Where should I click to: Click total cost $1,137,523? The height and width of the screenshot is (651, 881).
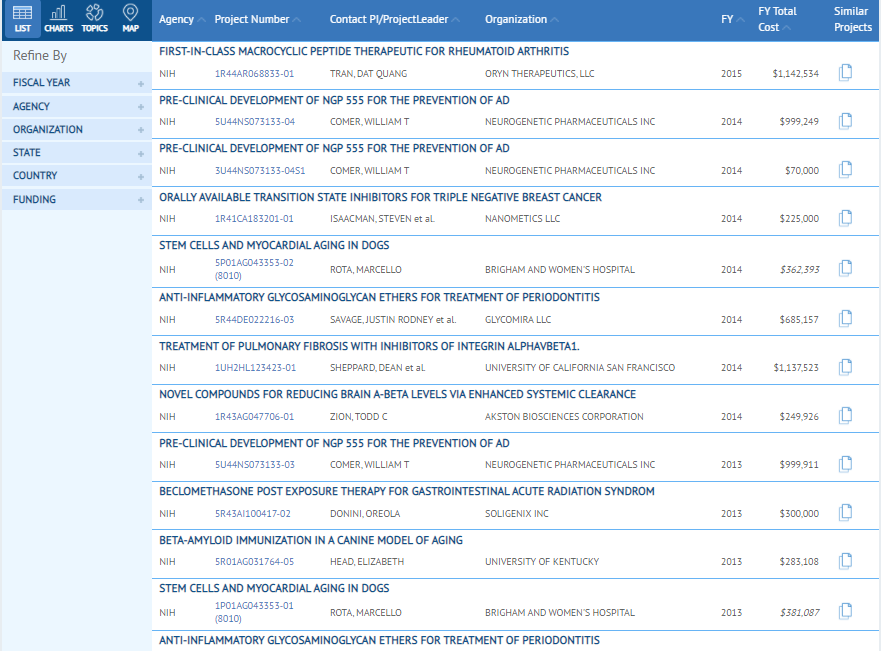(796, 367)
